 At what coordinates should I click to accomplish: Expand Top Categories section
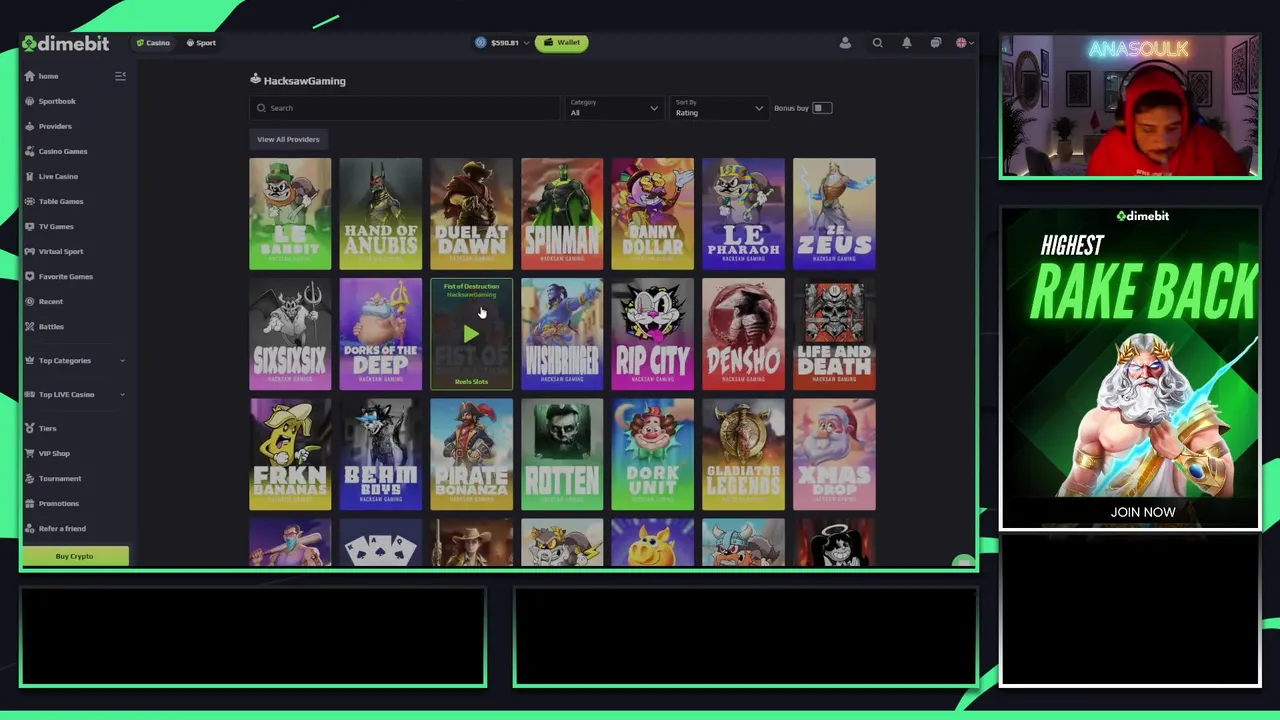click(x=75, y=360)
